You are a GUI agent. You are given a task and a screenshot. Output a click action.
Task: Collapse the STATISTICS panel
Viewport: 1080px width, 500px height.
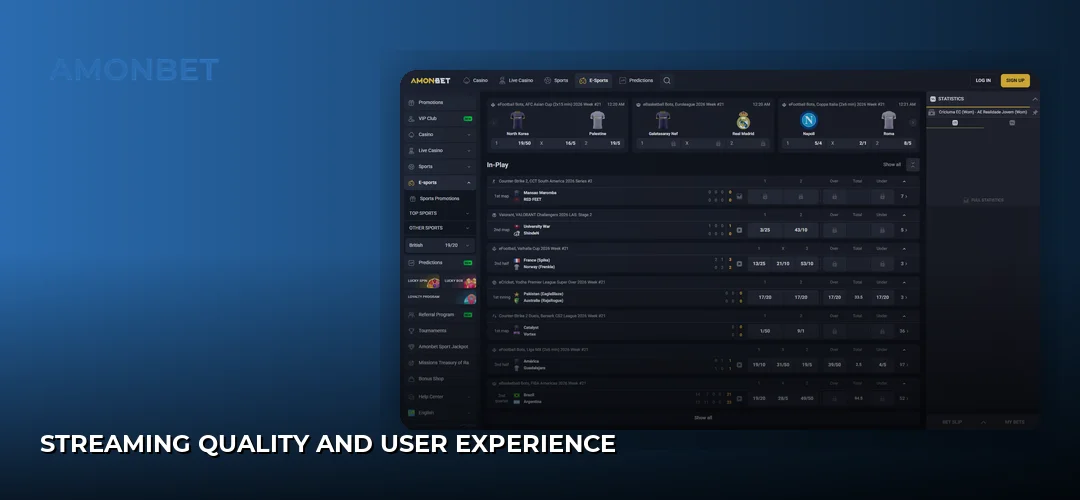pos(1034,98)
